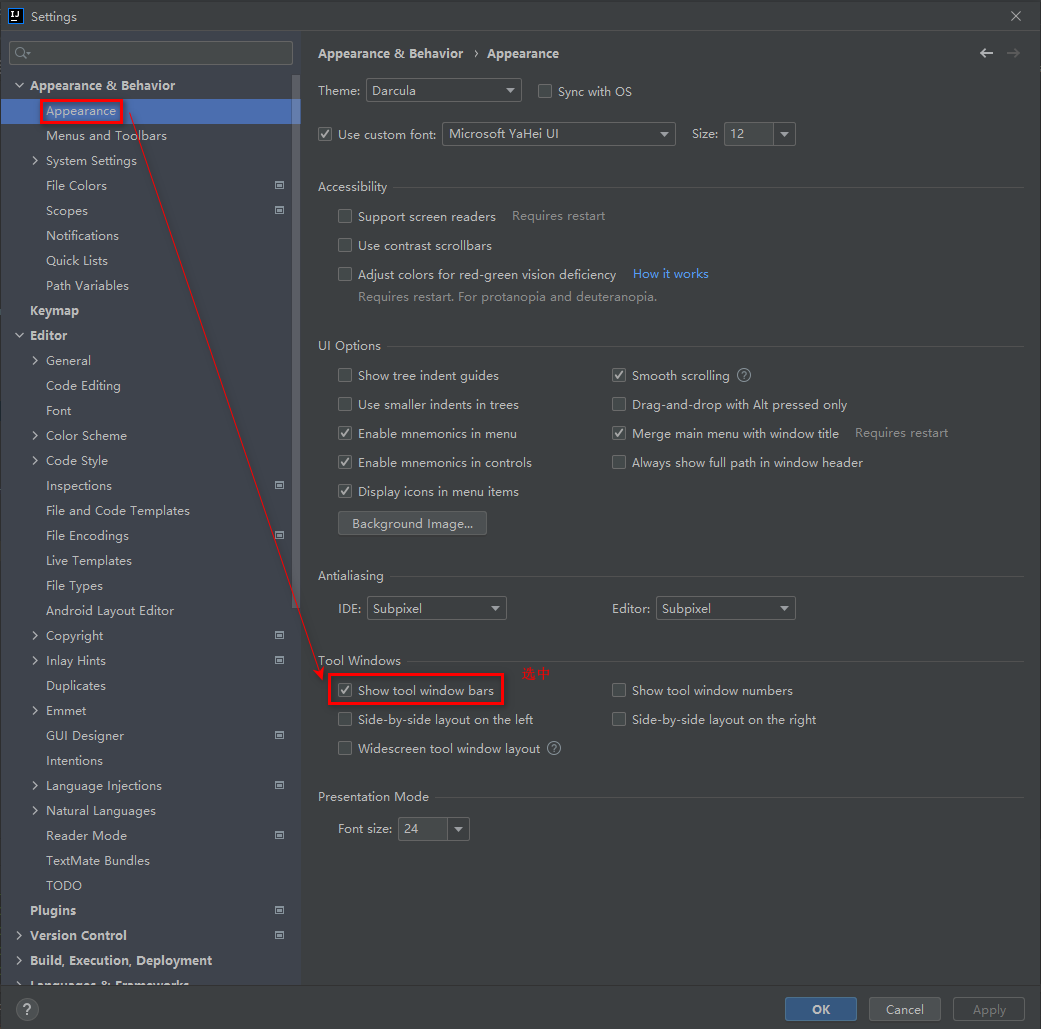Enable Always show full path in window header
This screenshot has height=1029, width=1041.
[619, 462]
